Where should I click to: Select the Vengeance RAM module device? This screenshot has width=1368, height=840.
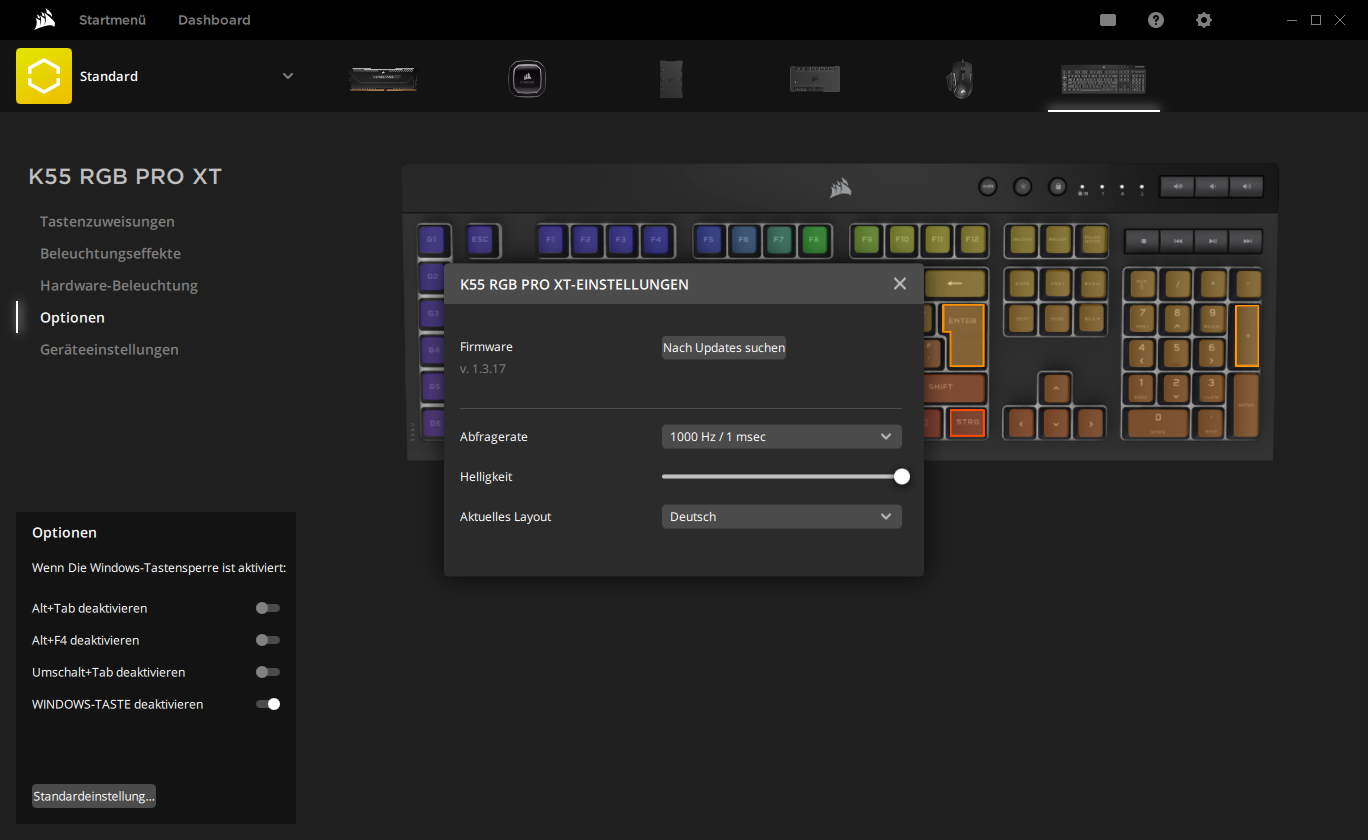pyautogui.click(x=383, y=79)
